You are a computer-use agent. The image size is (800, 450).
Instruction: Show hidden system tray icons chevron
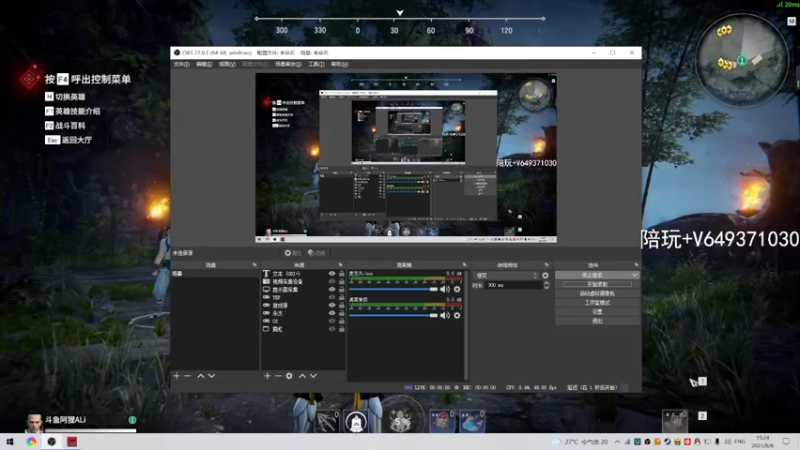[x=617, y=442]
